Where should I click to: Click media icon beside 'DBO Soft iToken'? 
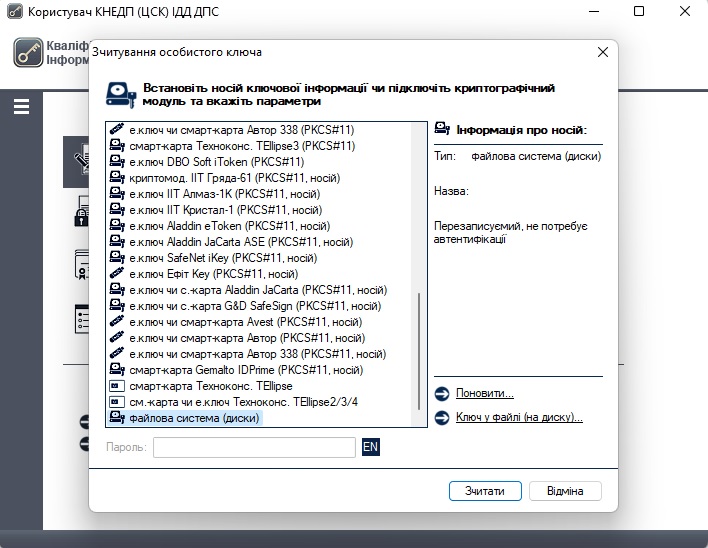point(117,162)
